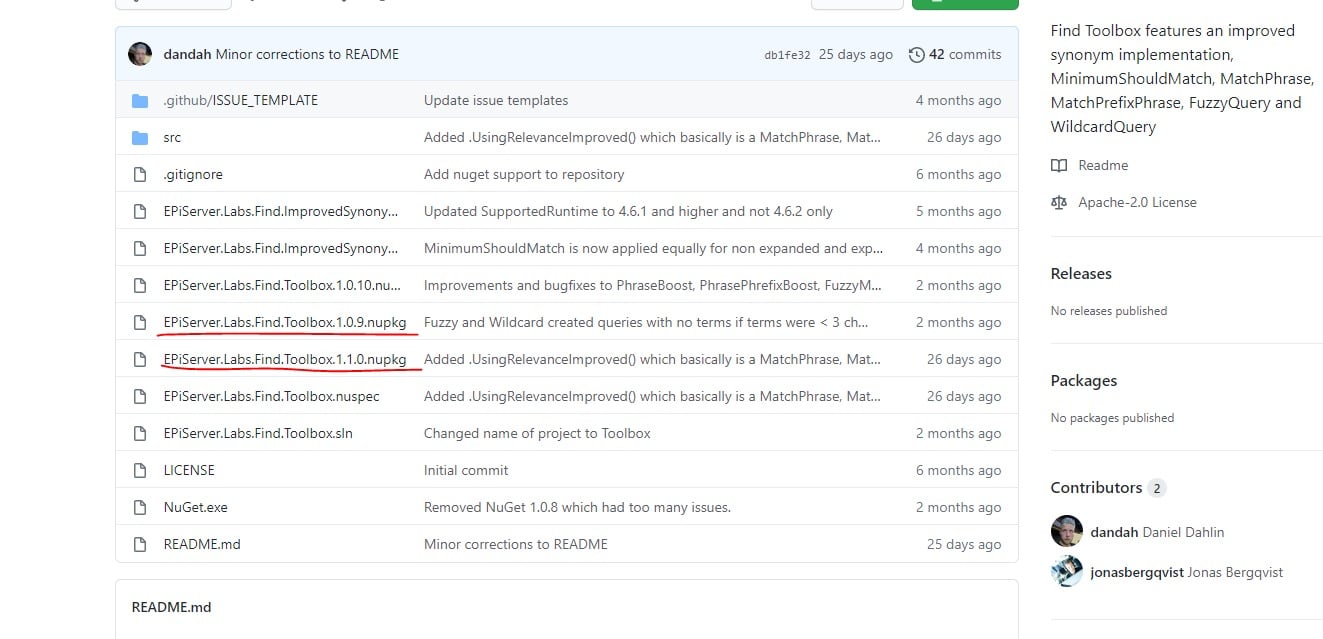Image resolution: width=1323 pixels, height=639 pixels.
Task: Open the Packages heading link
Action: pyautogui.click(x=1084, y=380)
